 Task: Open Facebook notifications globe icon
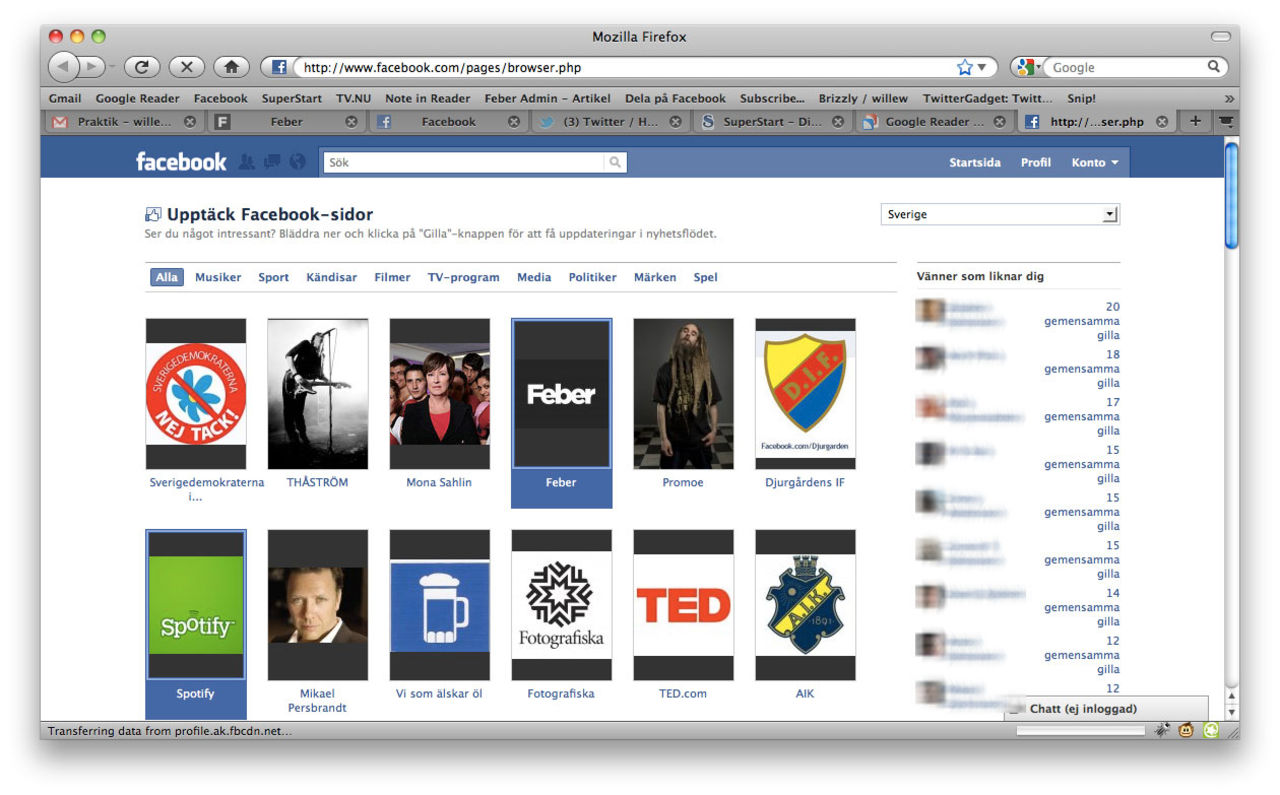click(x=297, y=162)
